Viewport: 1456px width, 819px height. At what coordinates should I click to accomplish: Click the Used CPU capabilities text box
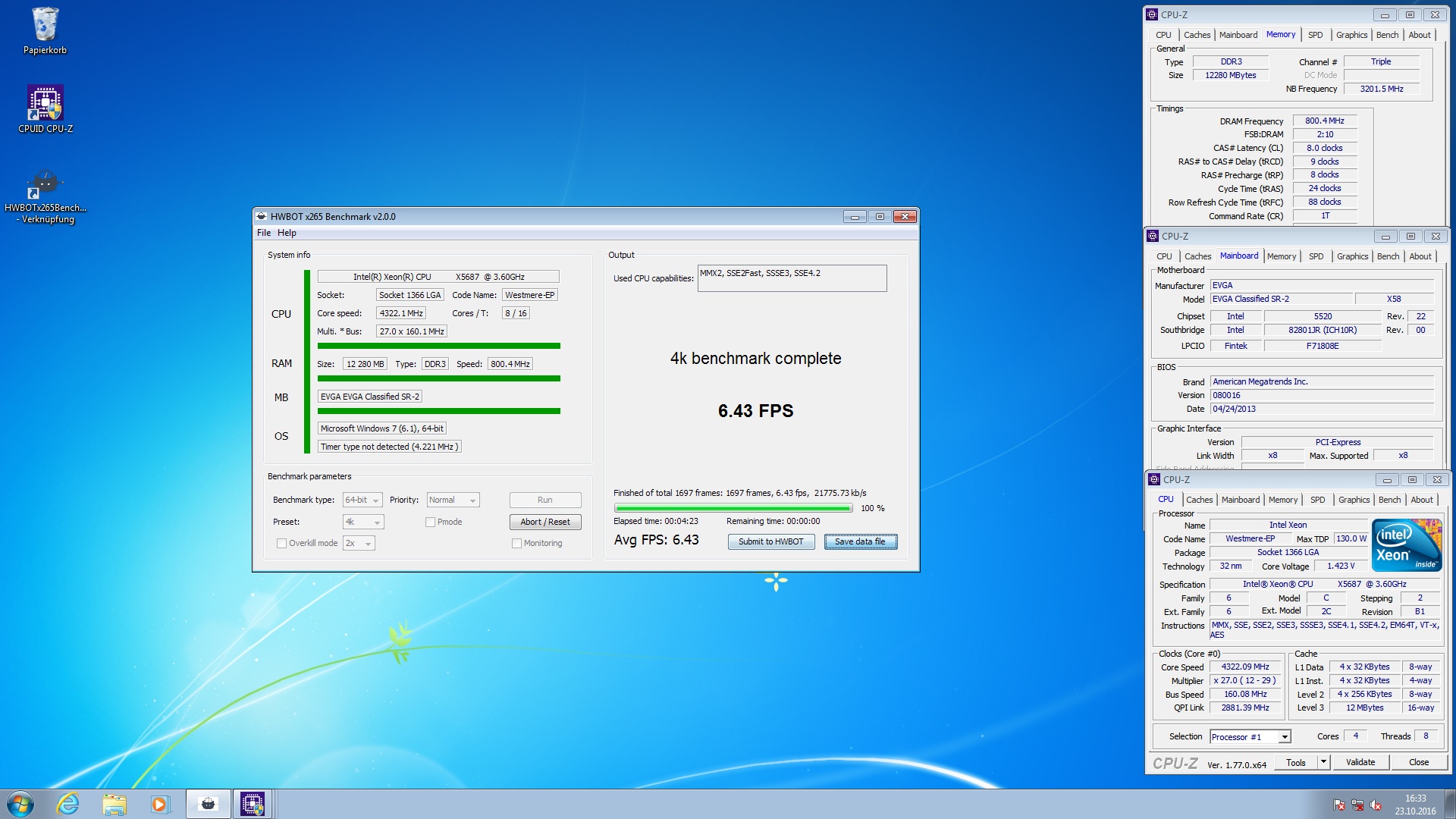click(792, 278)
